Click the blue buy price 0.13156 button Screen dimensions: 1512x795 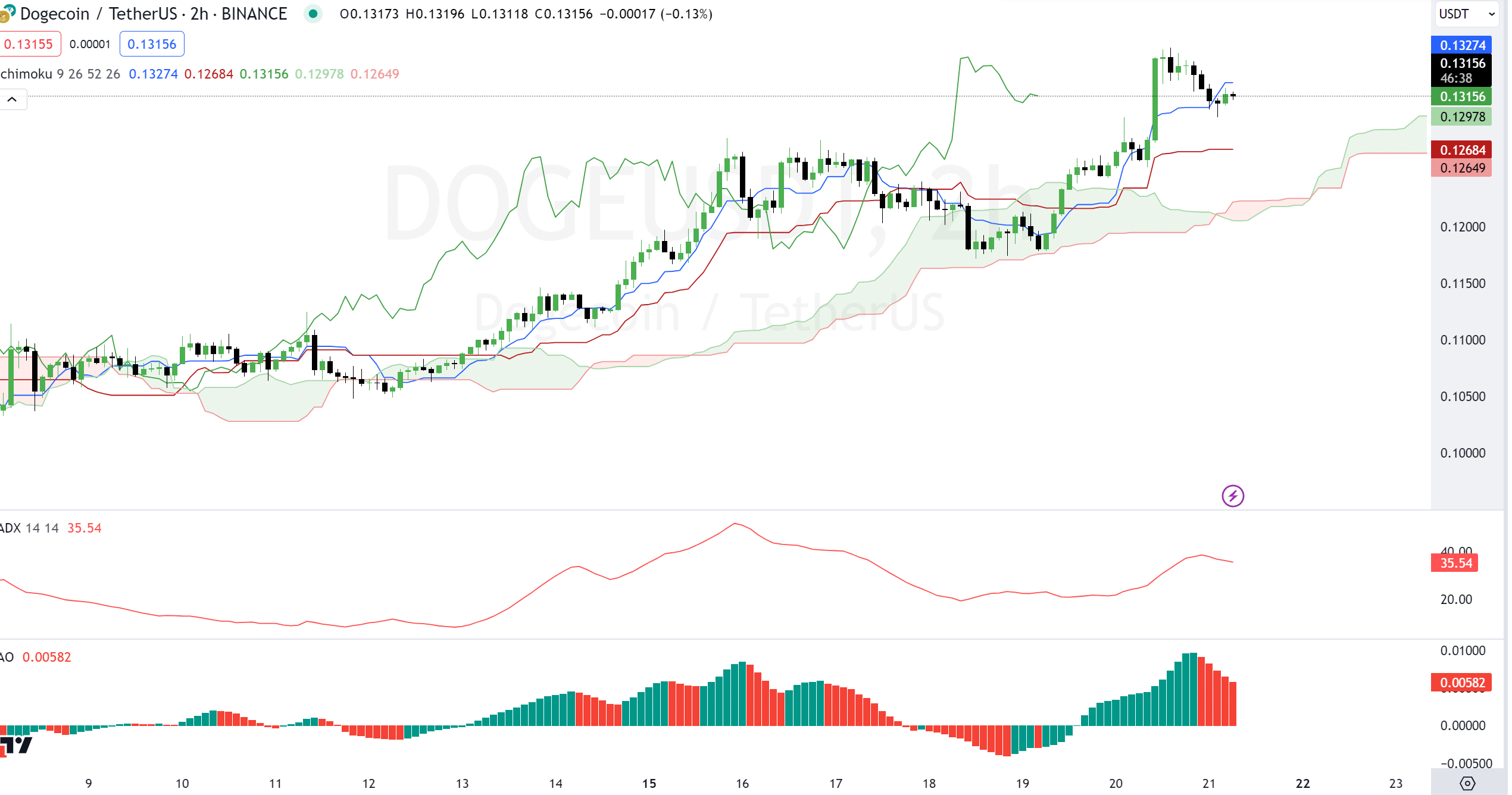click(152, 44)
